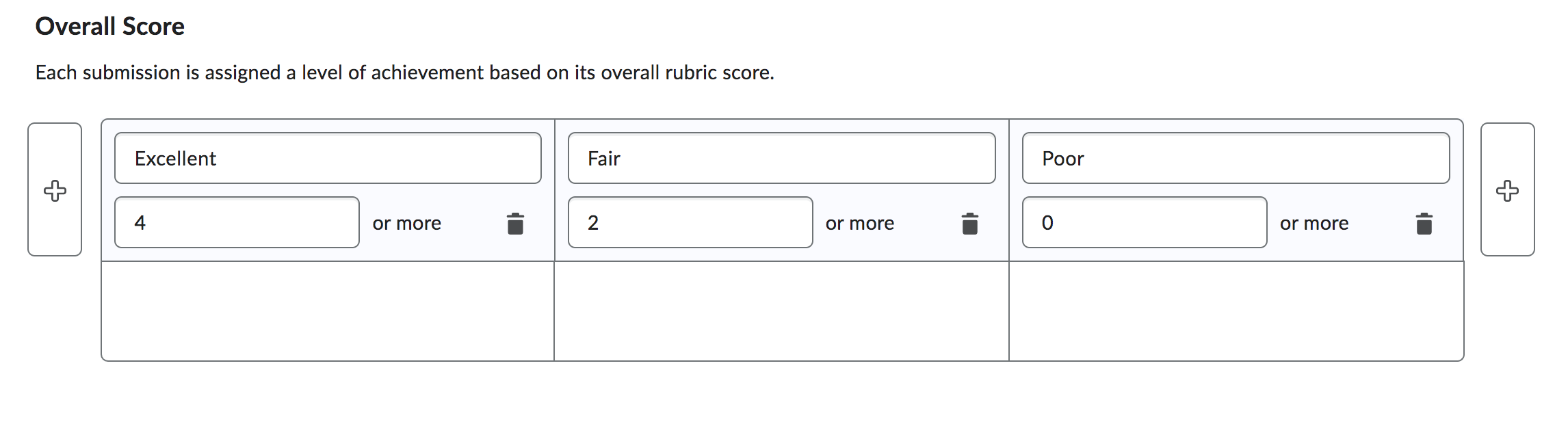Viewport: 1568px width, 424px height.
Task: Click the trash can icon next to score 4
Action: pos(515,223)
